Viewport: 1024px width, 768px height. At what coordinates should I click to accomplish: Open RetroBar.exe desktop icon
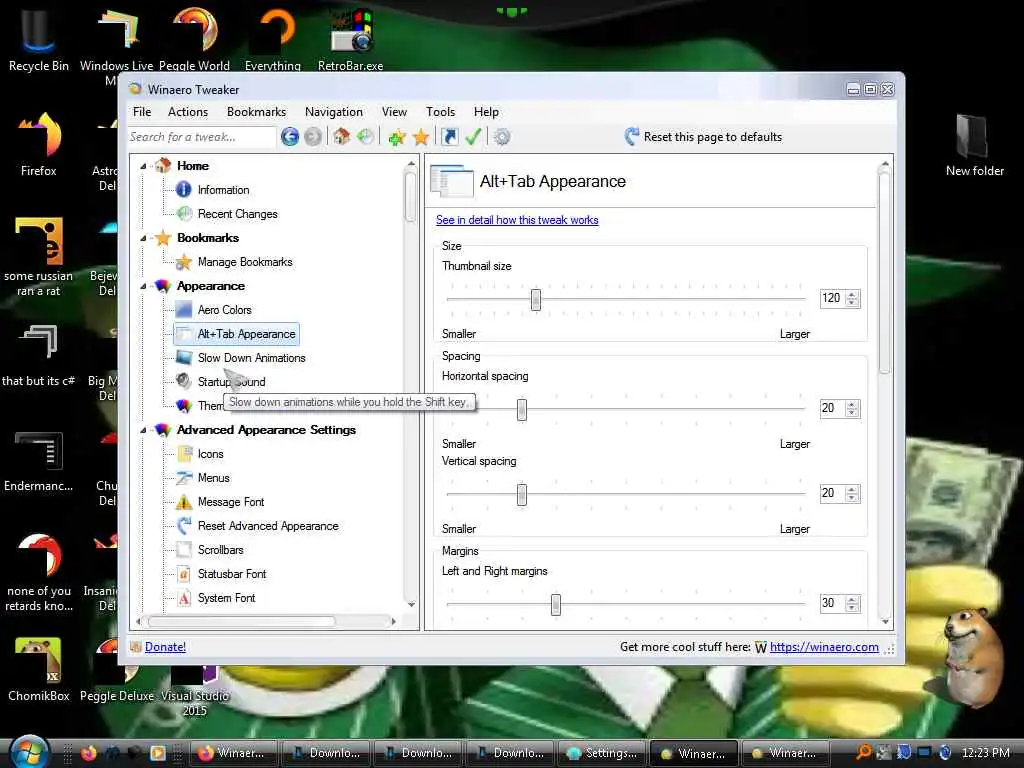[351, 39]
